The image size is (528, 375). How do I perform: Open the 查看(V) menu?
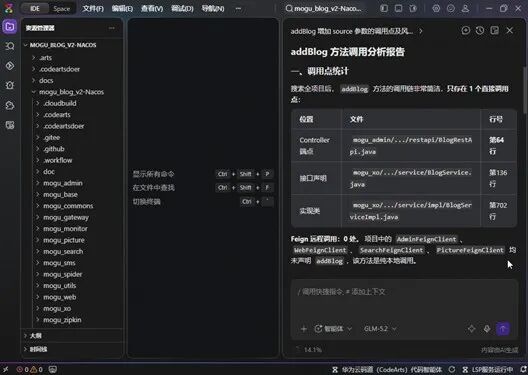tap(152, 8)
